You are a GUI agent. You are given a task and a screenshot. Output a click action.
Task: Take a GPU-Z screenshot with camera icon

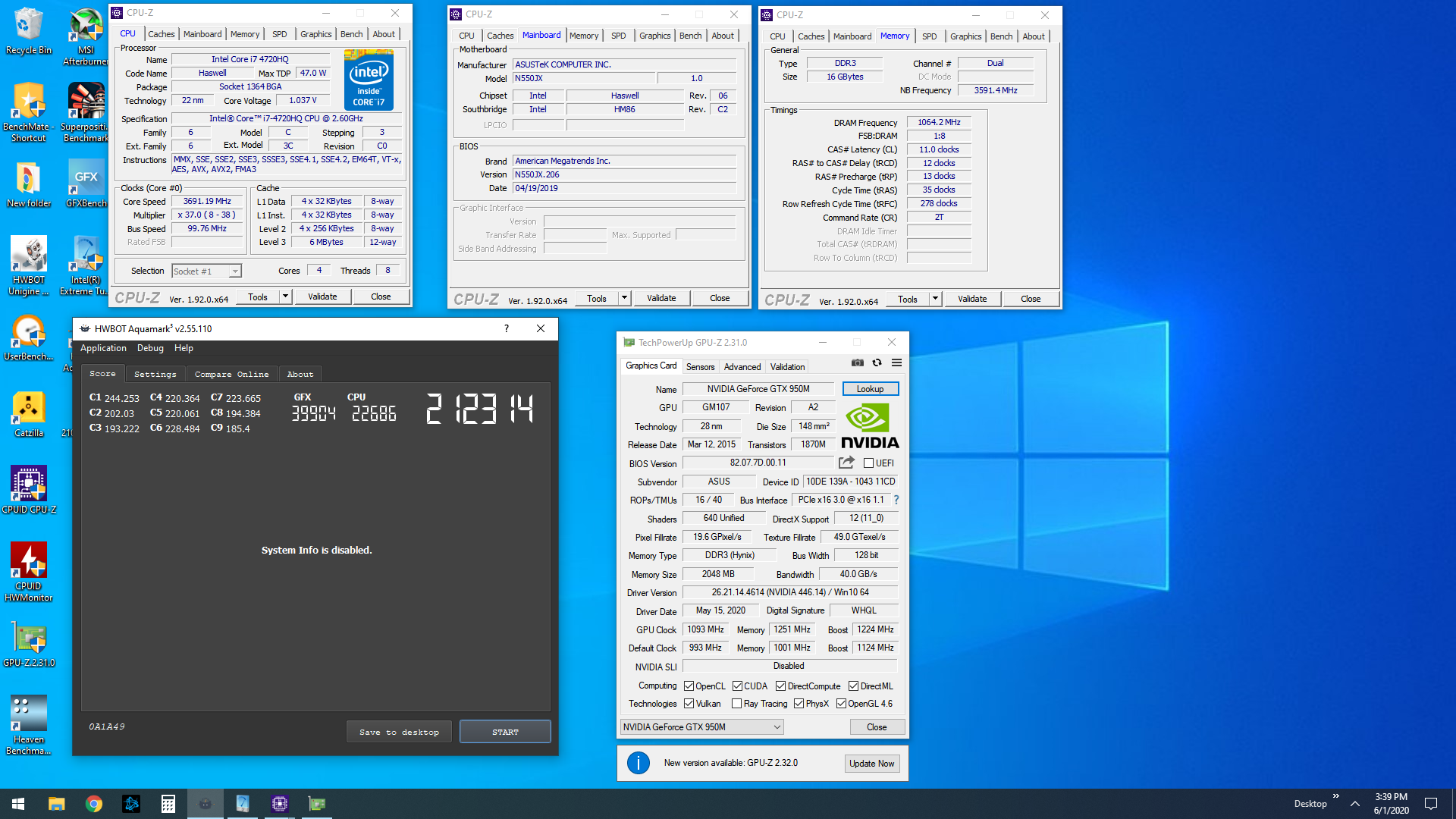[857, 362]
